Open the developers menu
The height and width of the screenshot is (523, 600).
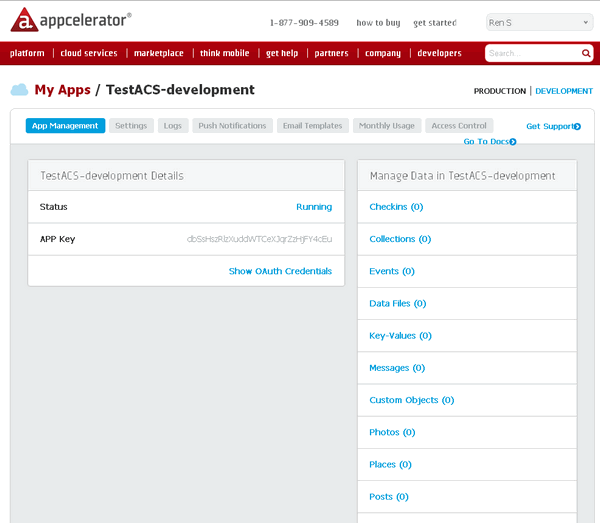click(439, 53)
